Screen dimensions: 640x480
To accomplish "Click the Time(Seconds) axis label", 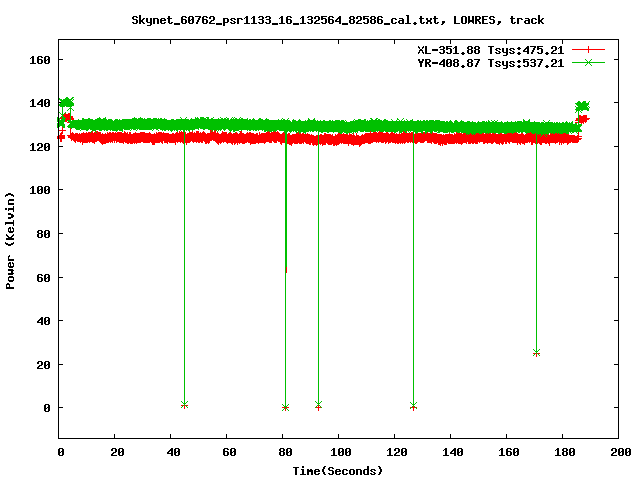I will pyautogui.click(x=338, y=471).
